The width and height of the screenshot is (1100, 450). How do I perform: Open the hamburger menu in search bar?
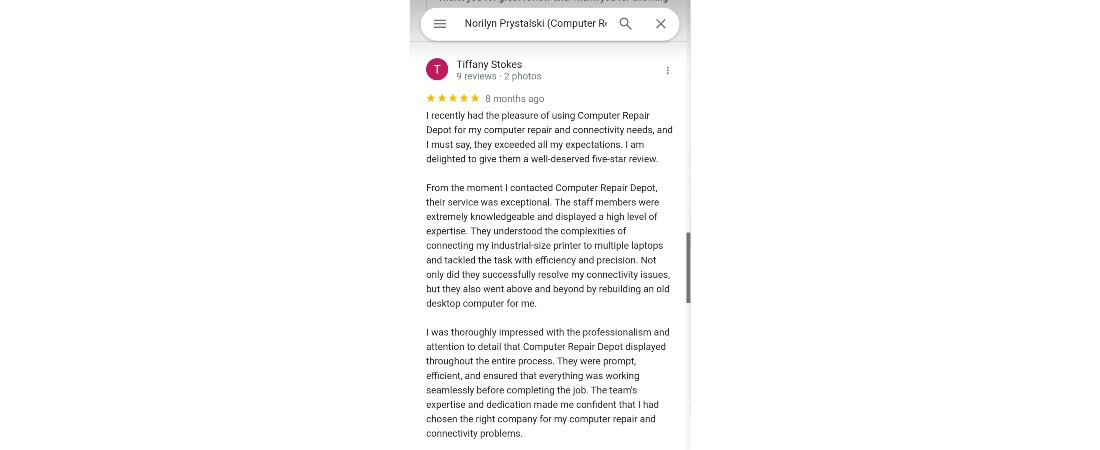click(x=440, y=24)
